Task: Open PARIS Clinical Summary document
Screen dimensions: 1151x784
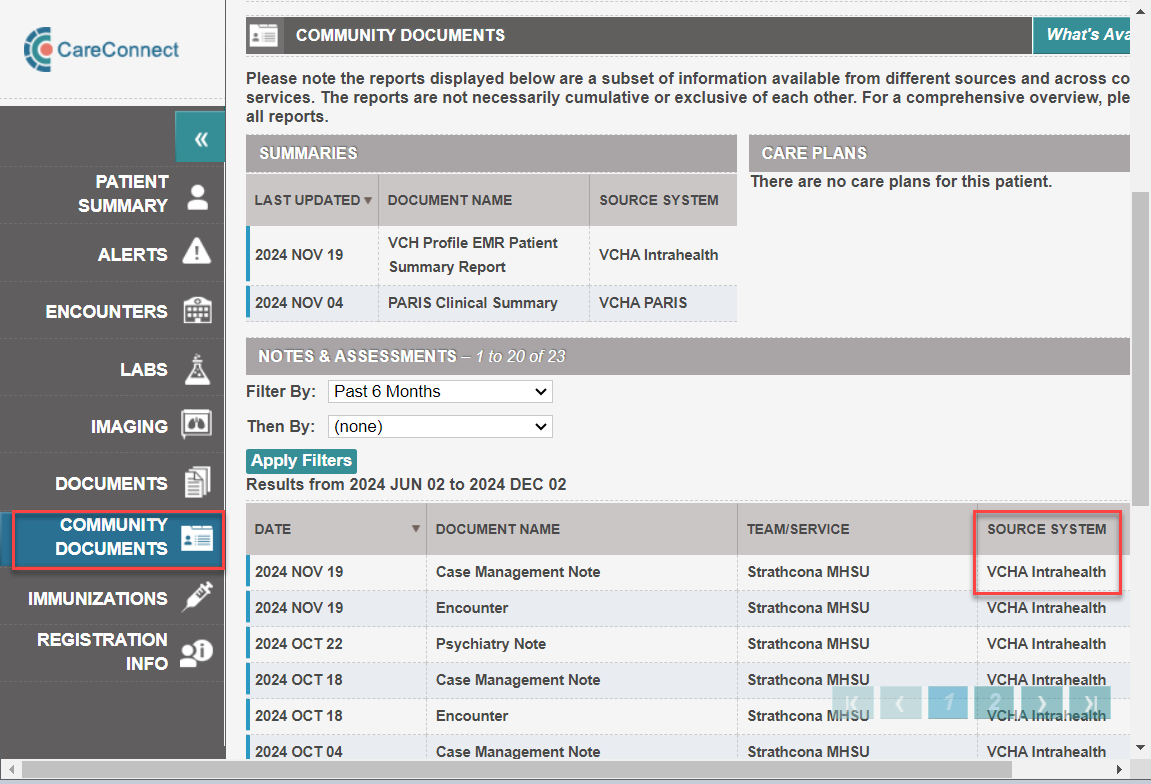Action: (472, 303)
